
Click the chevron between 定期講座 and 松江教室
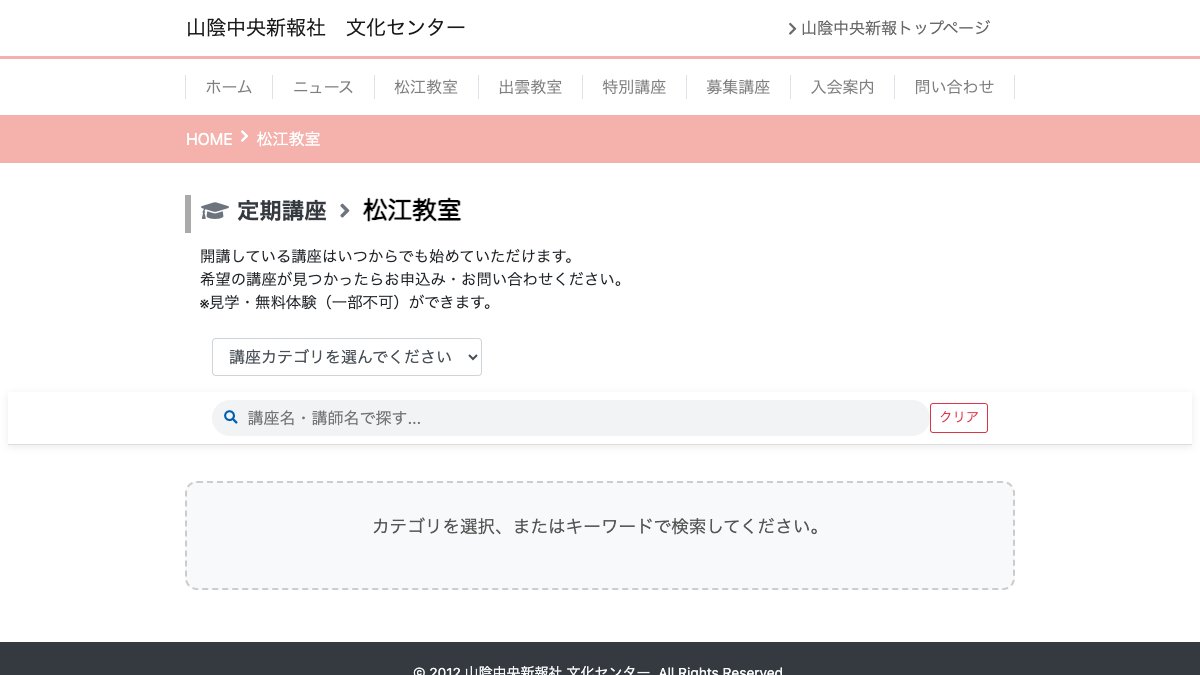[x=345, y=211]
